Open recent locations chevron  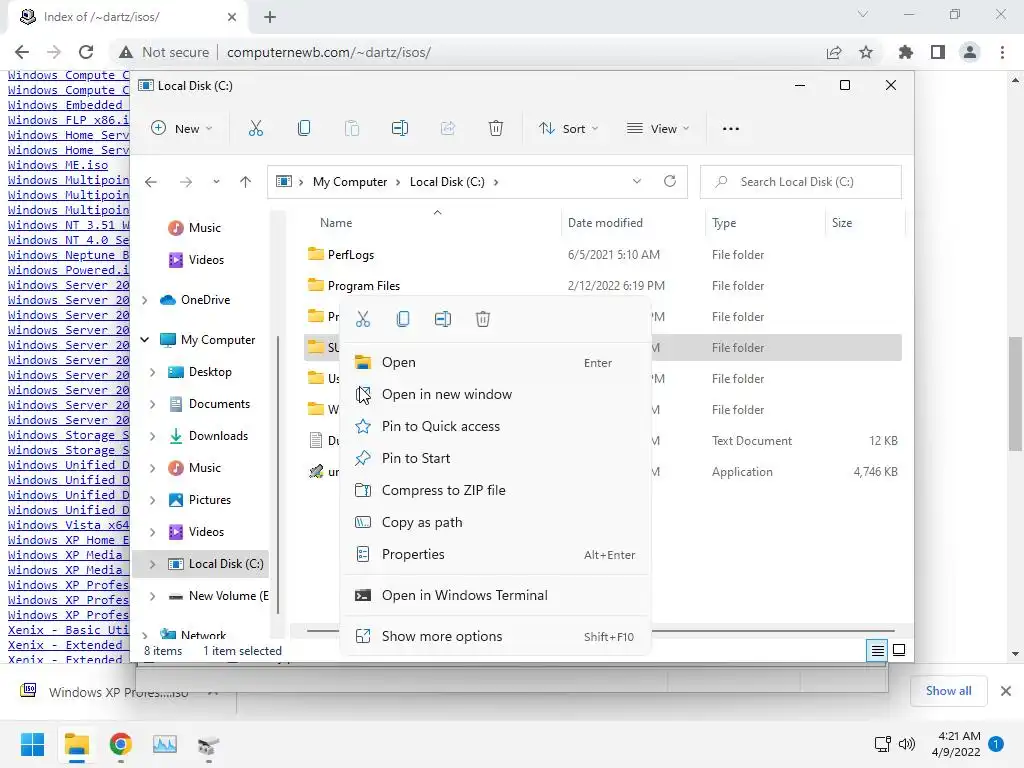point(216,182)
